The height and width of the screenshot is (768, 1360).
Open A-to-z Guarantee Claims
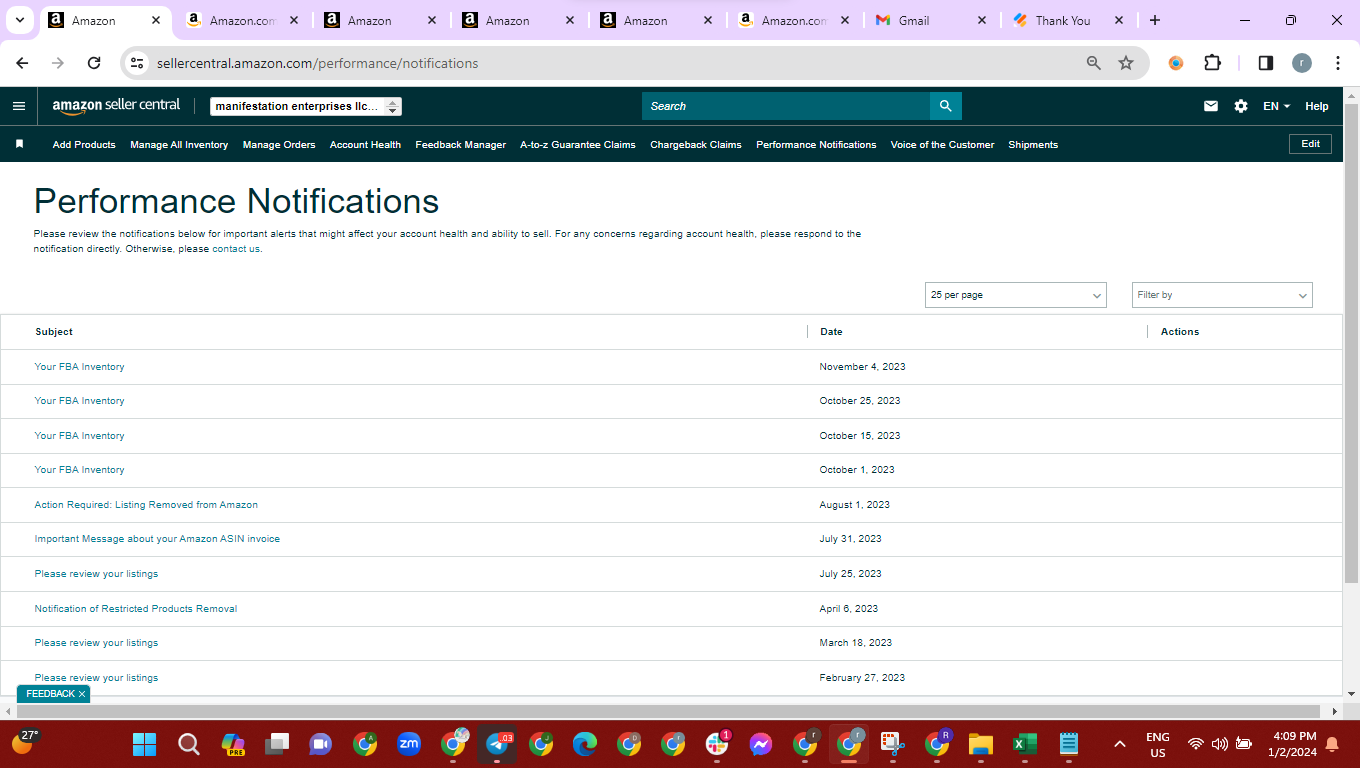pyautogui.click(x=578, y=145)
